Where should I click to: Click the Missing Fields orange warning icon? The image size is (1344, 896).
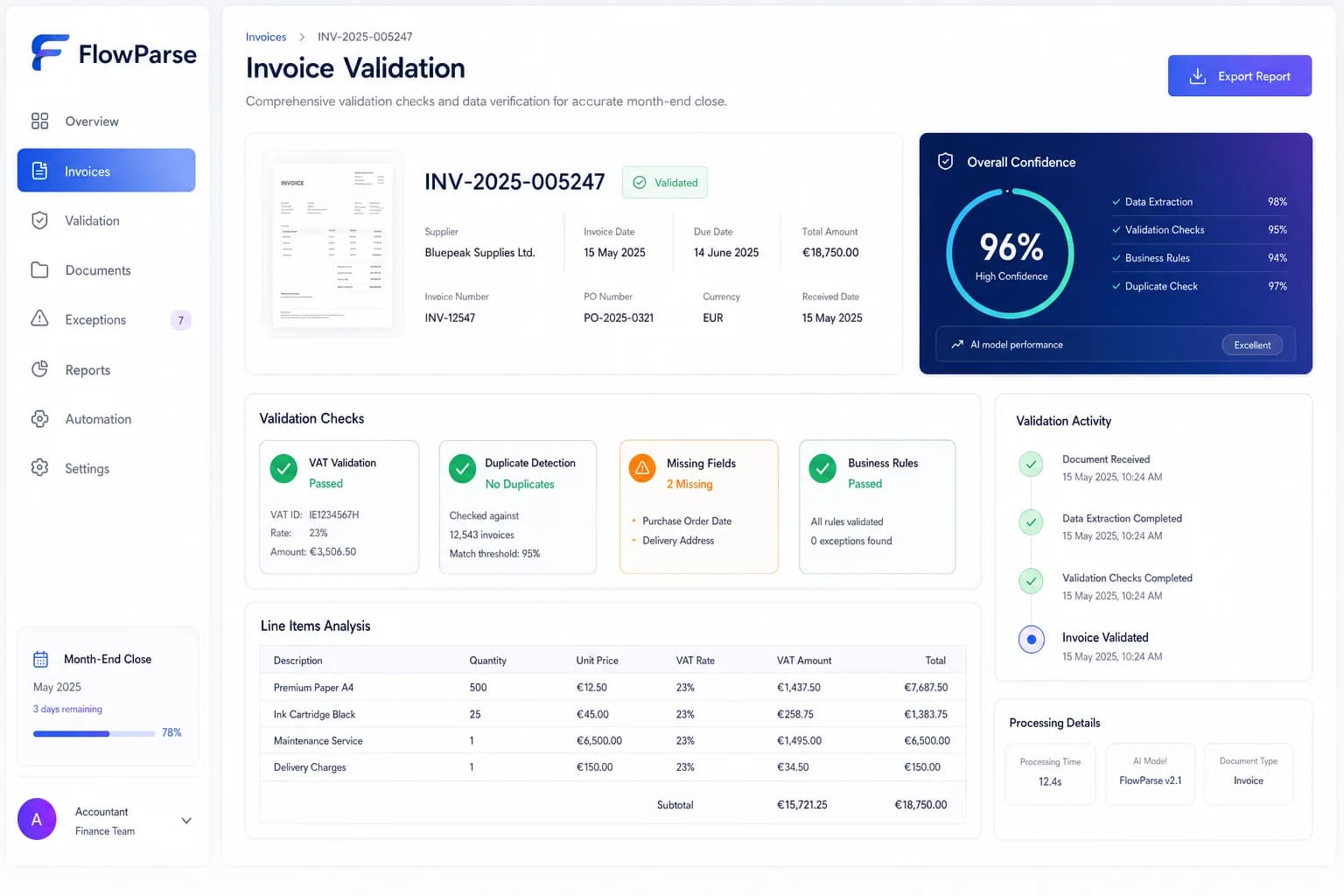pos(642,469)
